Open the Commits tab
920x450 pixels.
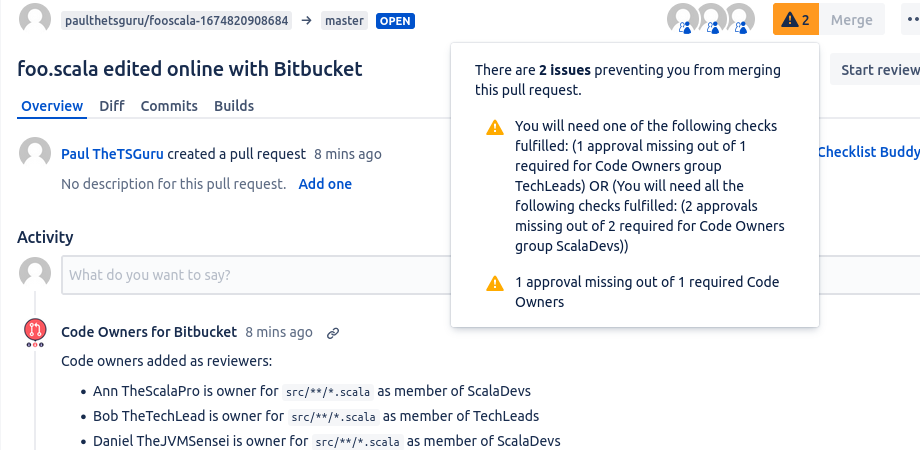pos(169,106)
